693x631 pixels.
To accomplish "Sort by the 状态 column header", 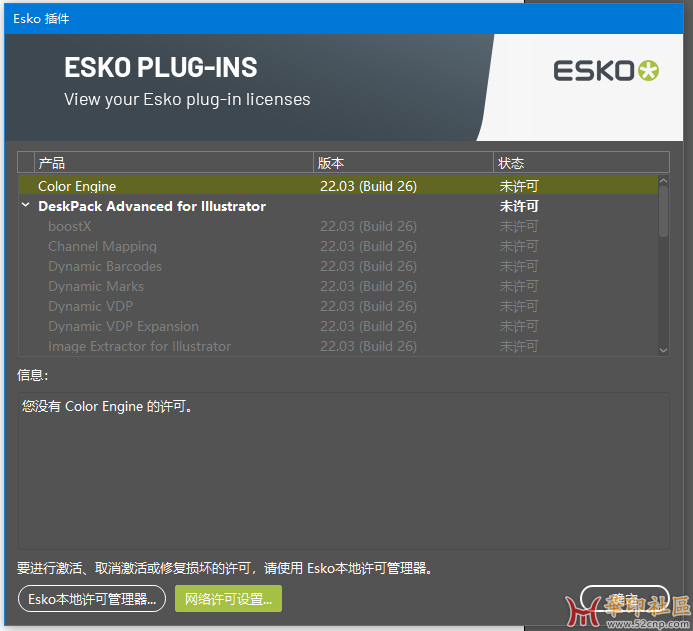I will [581, 163].
